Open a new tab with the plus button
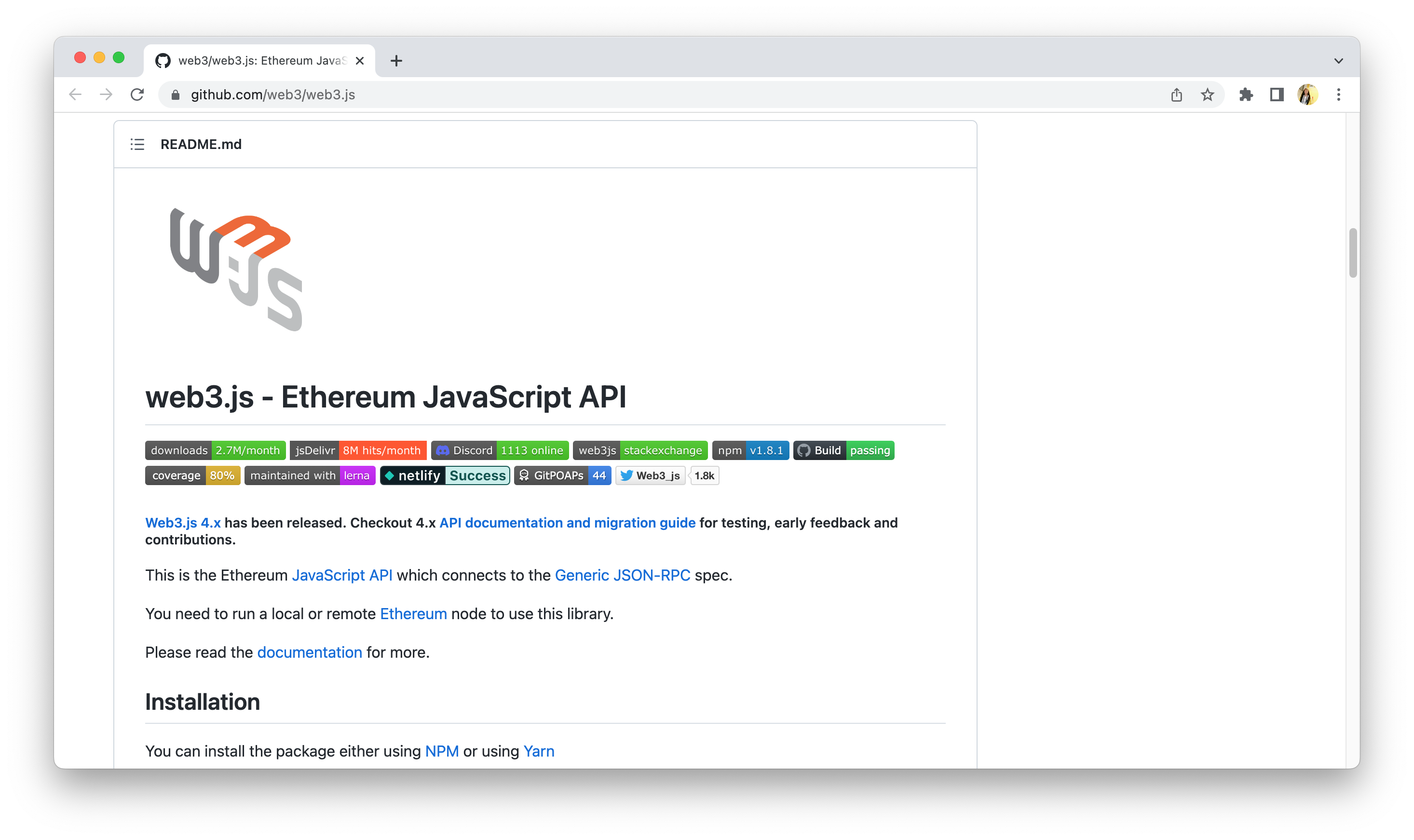 396,61
